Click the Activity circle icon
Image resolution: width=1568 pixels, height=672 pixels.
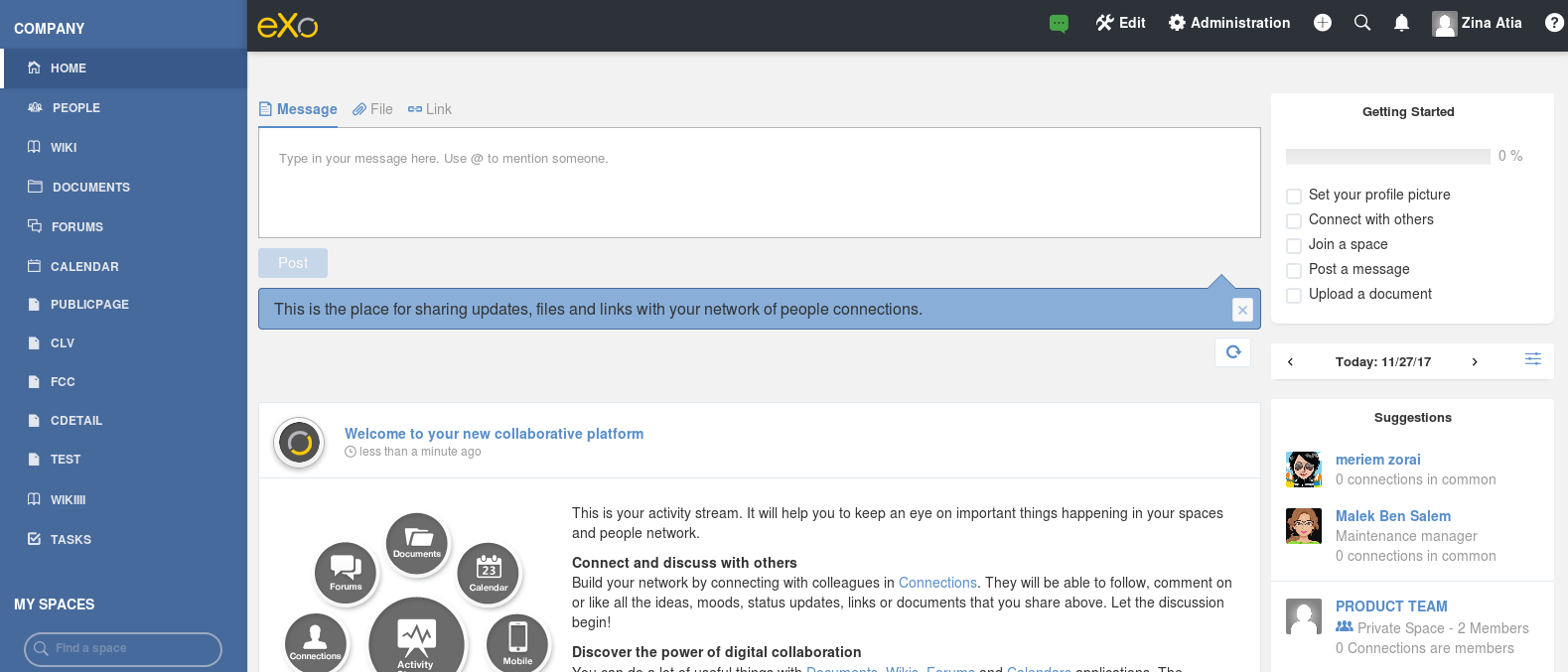pos(416,636)
